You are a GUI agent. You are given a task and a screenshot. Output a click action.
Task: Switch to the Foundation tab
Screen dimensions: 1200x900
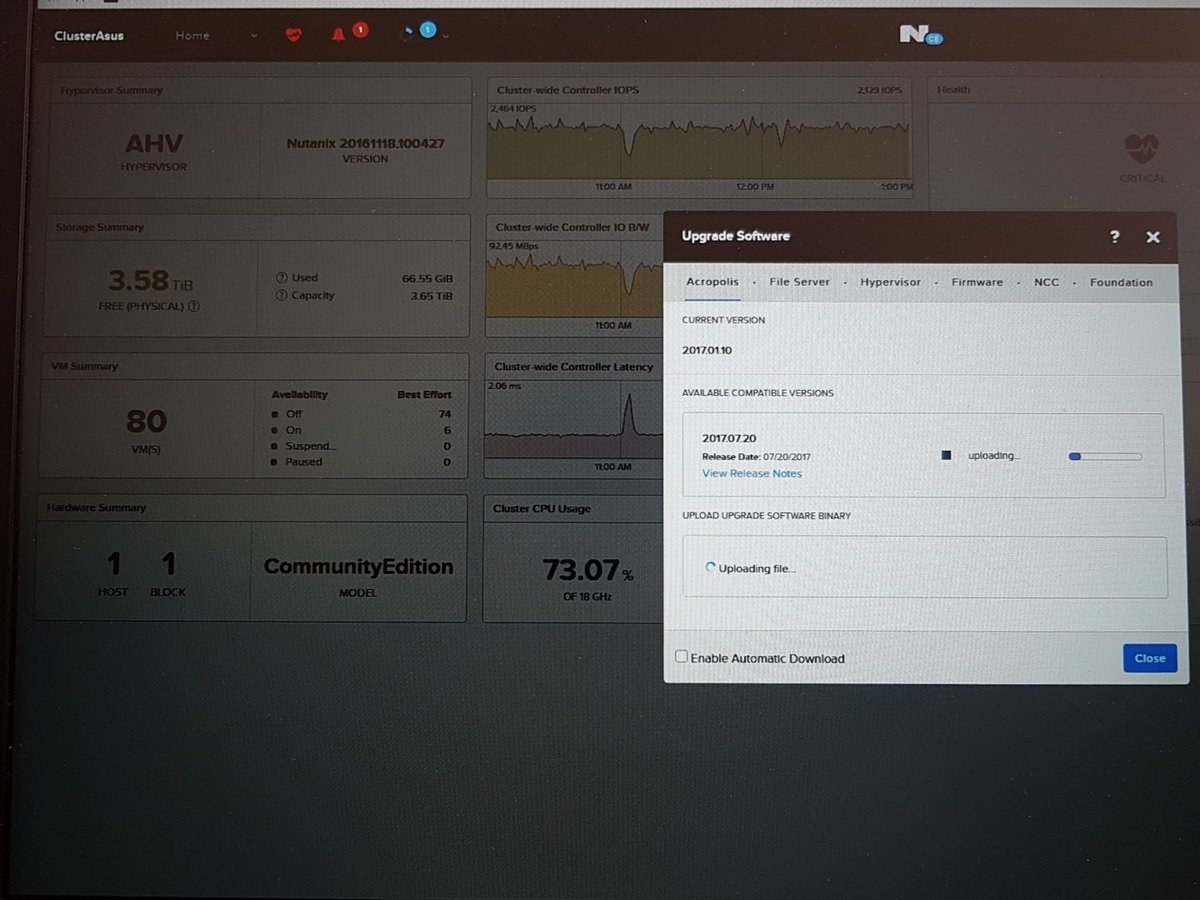click(1121, 282)
